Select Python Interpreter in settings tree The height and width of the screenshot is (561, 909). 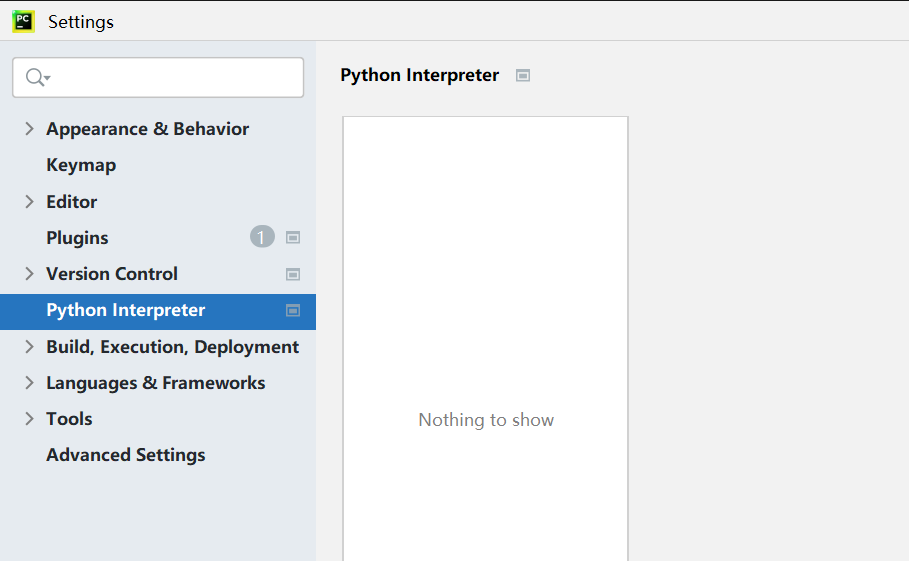point(158,311)
